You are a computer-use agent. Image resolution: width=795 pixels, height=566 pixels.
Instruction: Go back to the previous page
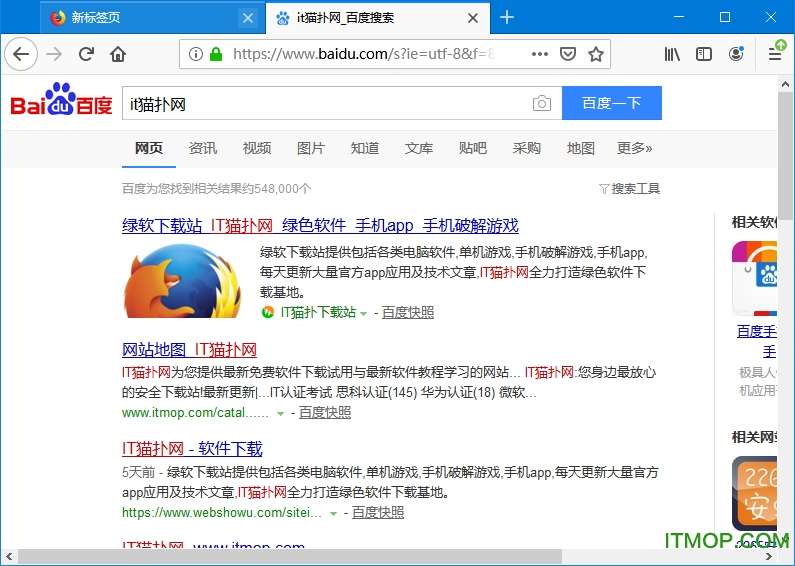[x=21, y=54]
